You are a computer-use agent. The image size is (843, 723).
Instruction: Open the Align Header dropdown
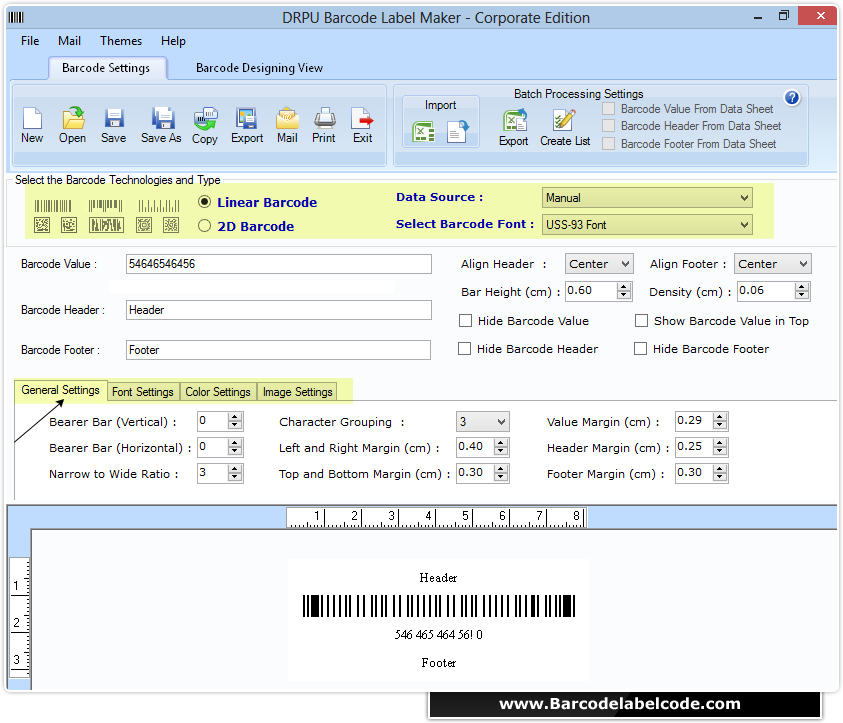tap(599, 264)
